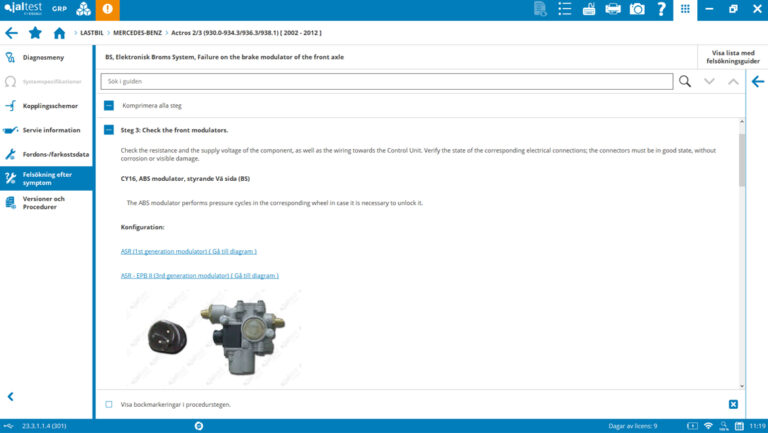Open help question mark
The height and width of the screenshot is (433, 768).
coord(661,9)
